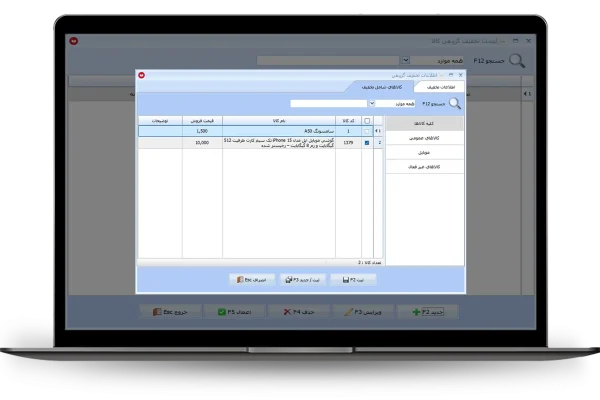Screen dimensions: 600x400
Task: Click the green check icon on اعمال F5
Action: (x=222, y=312)
